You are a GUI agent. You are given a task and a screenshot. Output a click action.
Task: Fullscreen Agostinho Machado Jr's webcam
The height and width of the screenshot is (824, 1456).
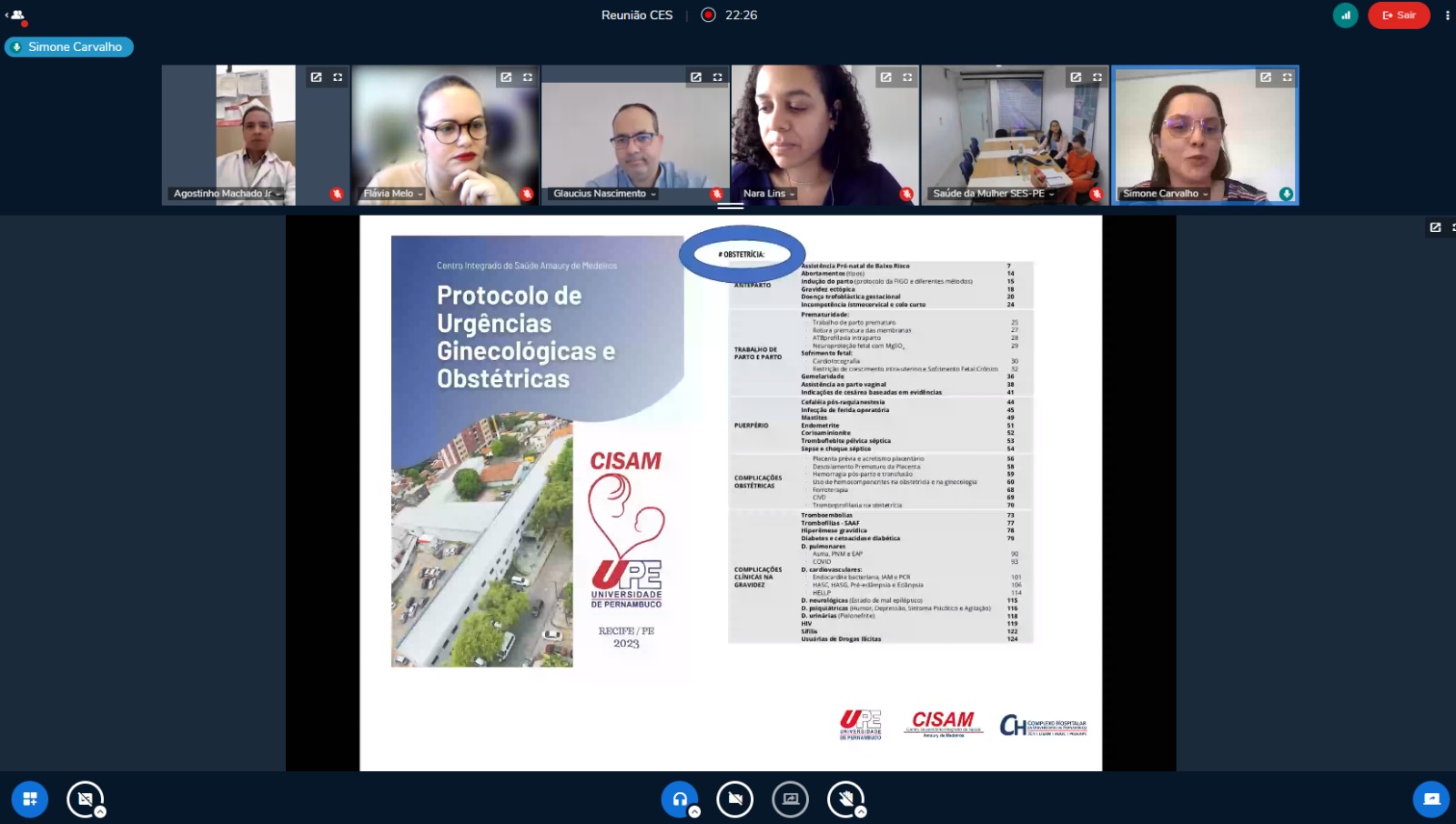(338, 77)
